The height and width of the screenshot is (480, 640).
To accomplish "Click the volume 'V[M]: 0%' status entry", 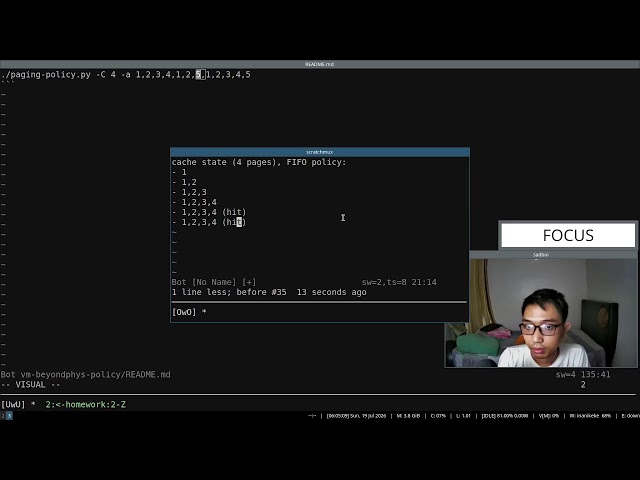I will (549, 416).
